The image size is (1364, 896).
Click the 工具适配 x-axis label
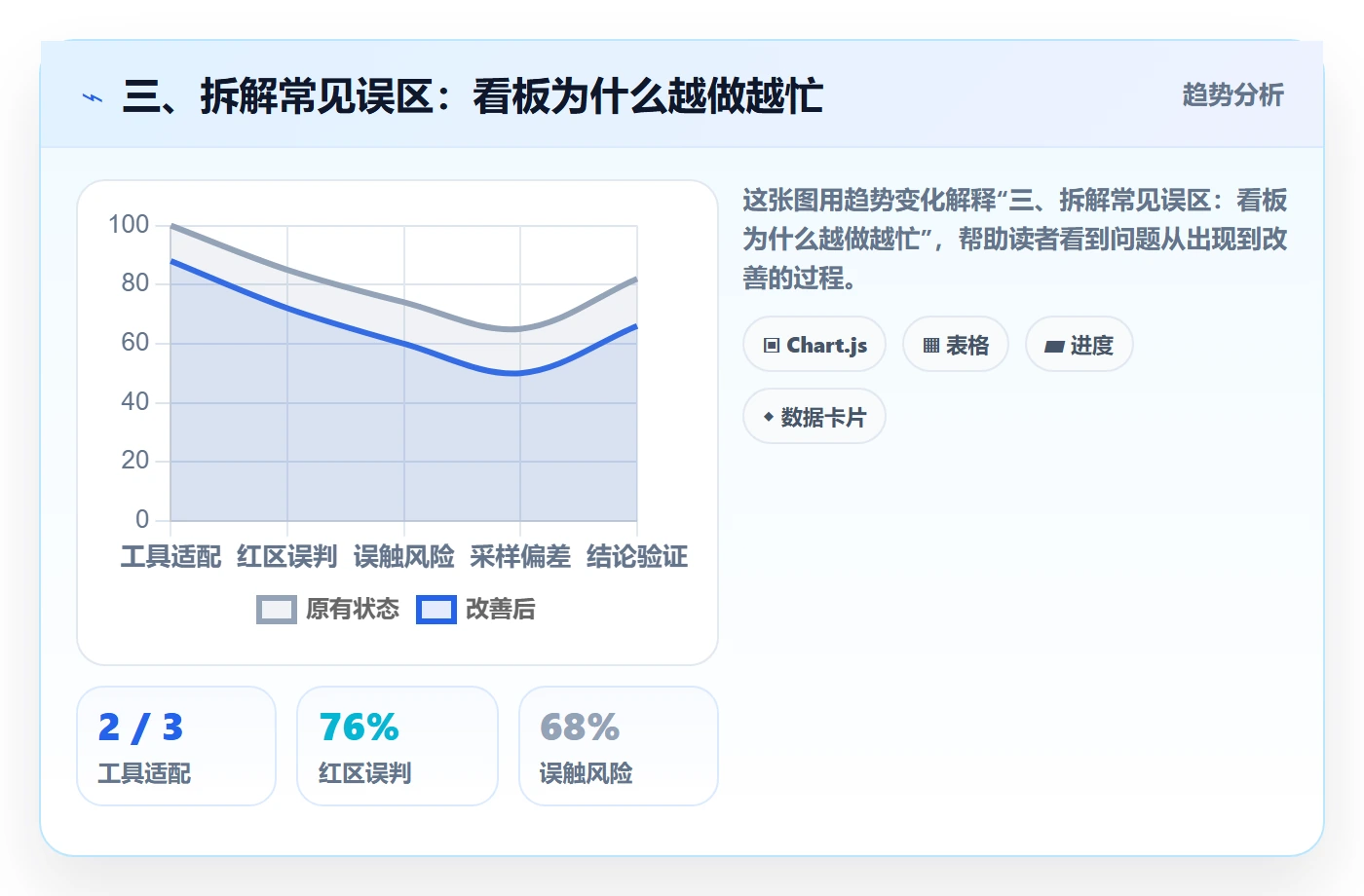pos(170,557)
